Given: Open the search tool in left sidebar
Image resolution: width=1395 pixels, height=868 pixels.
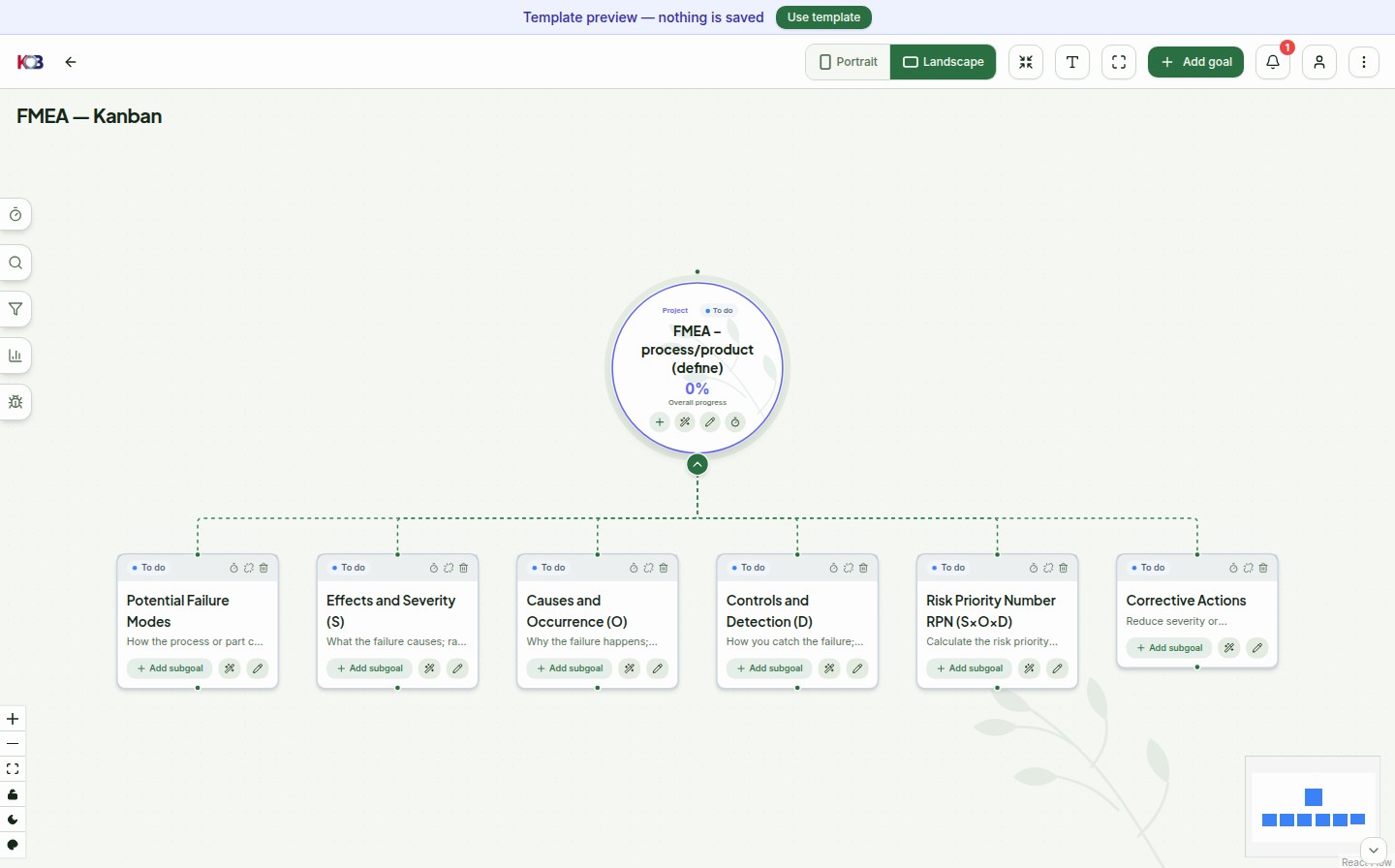Looking at the screenshot, I should (15, 263).
